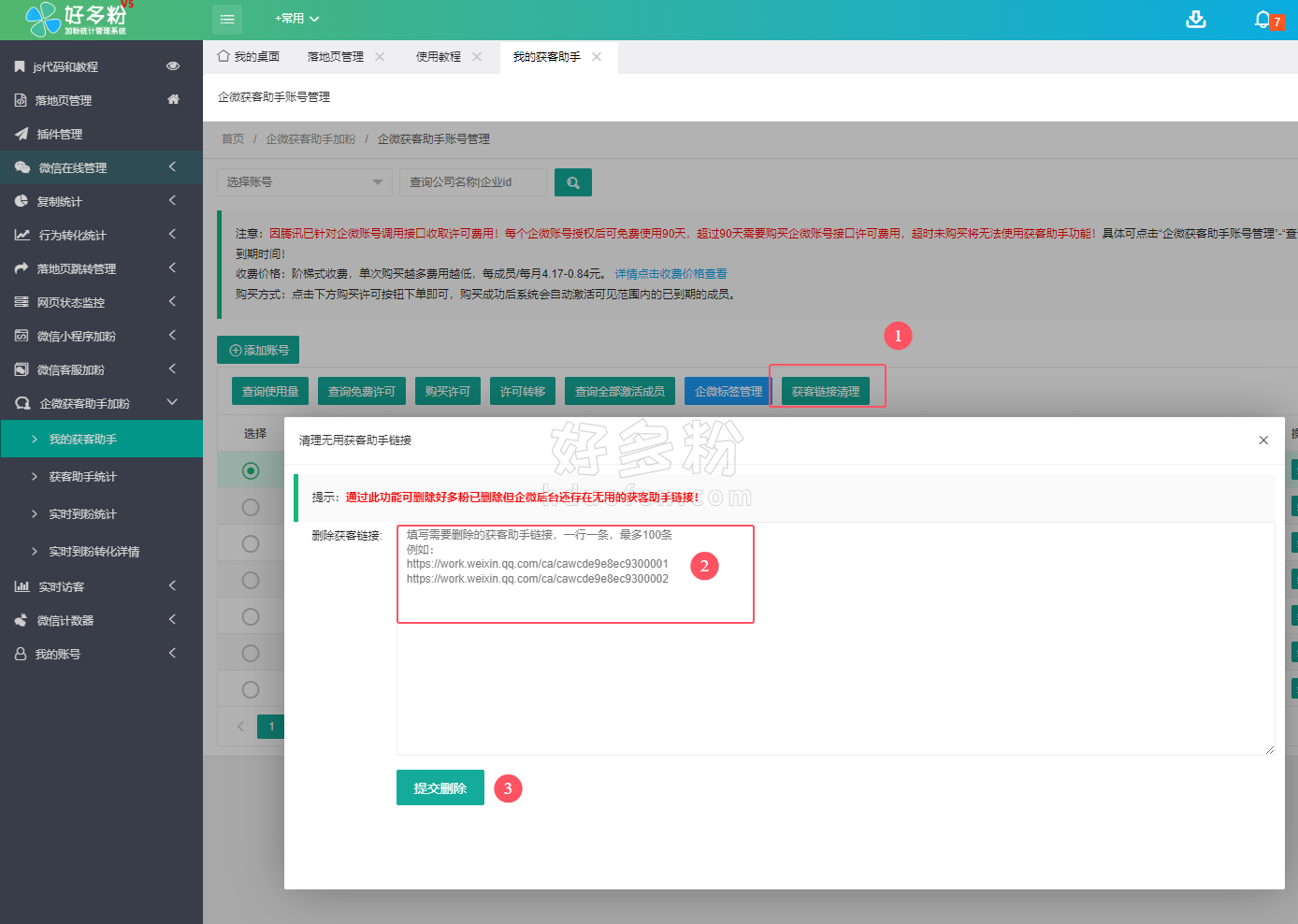Open 获客助手统计 in sidebar
Screen dimensions: 1298x924
tap(101, 476)
